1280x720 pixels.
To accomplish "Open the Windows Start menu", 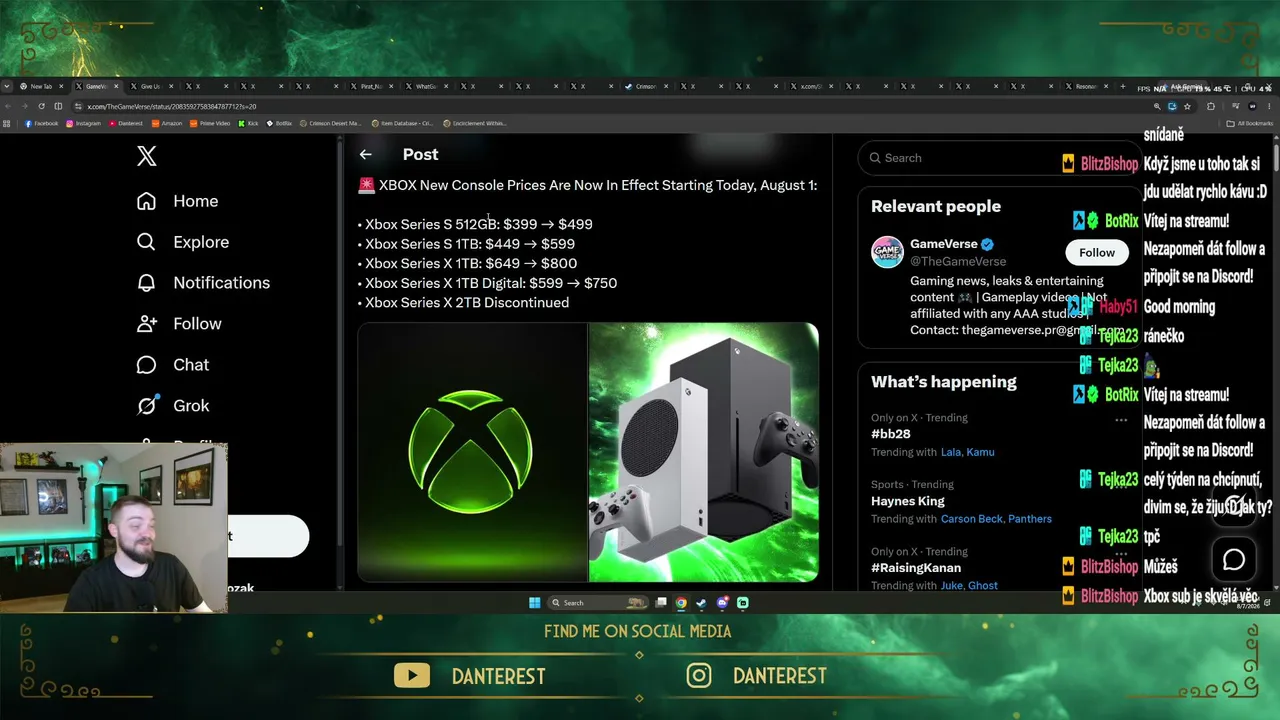I will 534,603.
